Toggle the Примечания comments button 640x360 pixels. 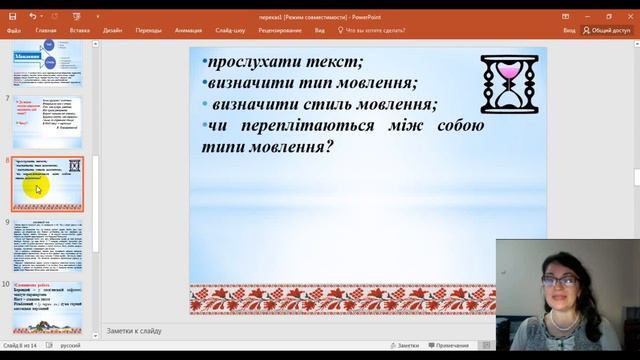[x=449, y=345]
